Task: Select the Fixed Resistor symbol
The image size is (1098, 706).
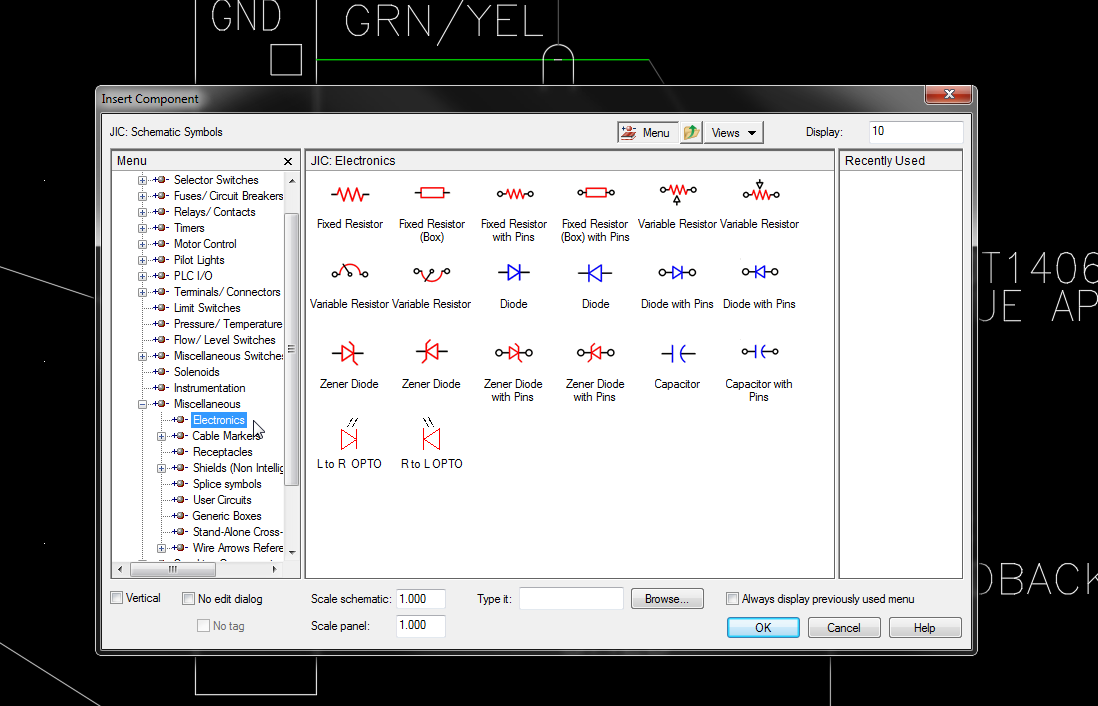Action: click(x=349, y=193)
